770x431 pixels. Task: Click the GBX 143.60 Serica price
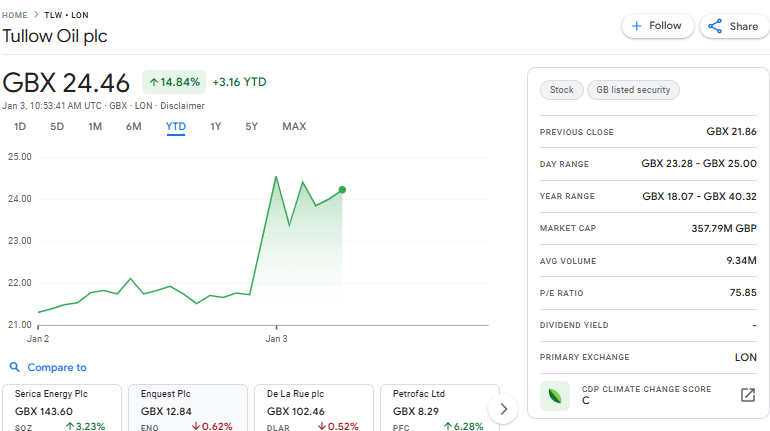pyautogui.click(x=44, y=411)
